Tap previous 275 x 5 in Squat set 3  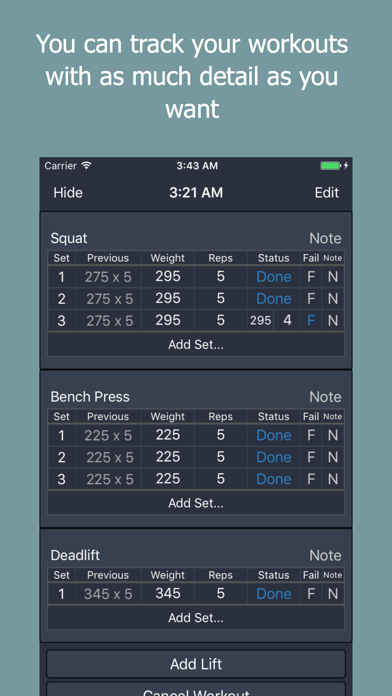[x=108, y=320]
